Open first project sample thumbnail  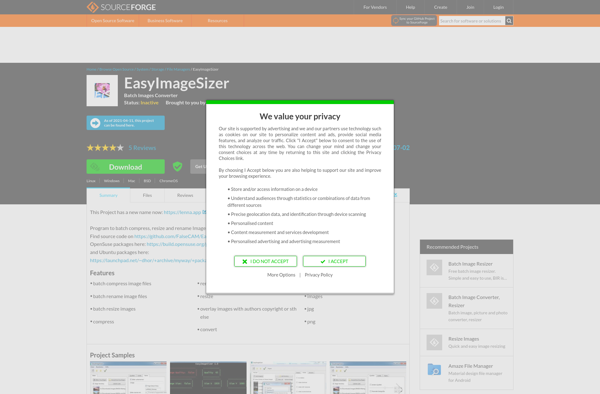(128, 378)
